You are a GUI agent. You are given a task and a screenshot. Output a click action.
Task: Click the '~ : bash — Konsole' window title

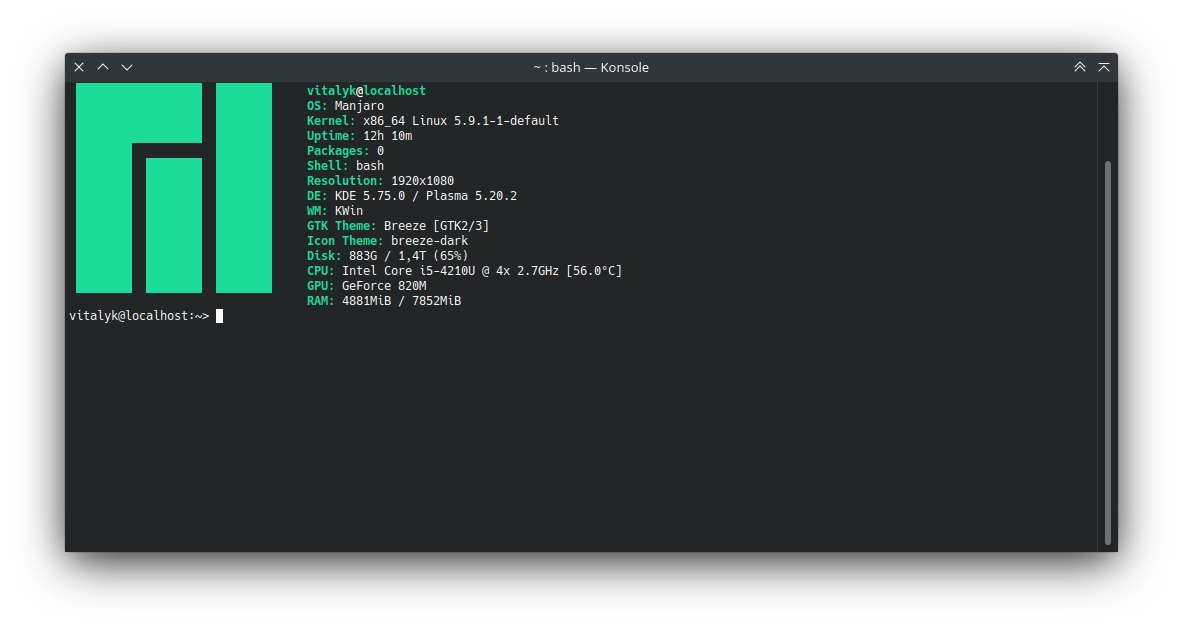click(591, 67)
